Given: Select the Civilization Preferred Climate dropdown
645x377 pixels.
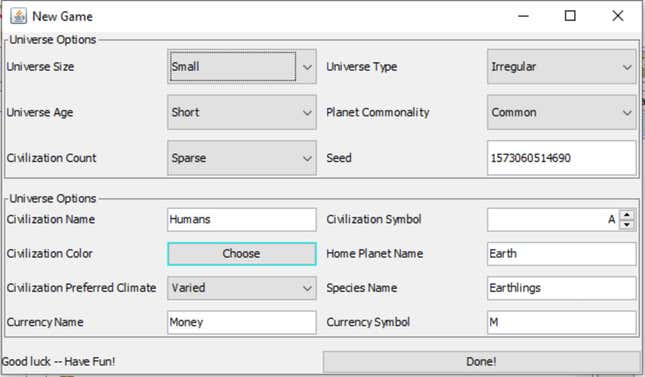Looking at the screenshot, I should coord(242,288).
